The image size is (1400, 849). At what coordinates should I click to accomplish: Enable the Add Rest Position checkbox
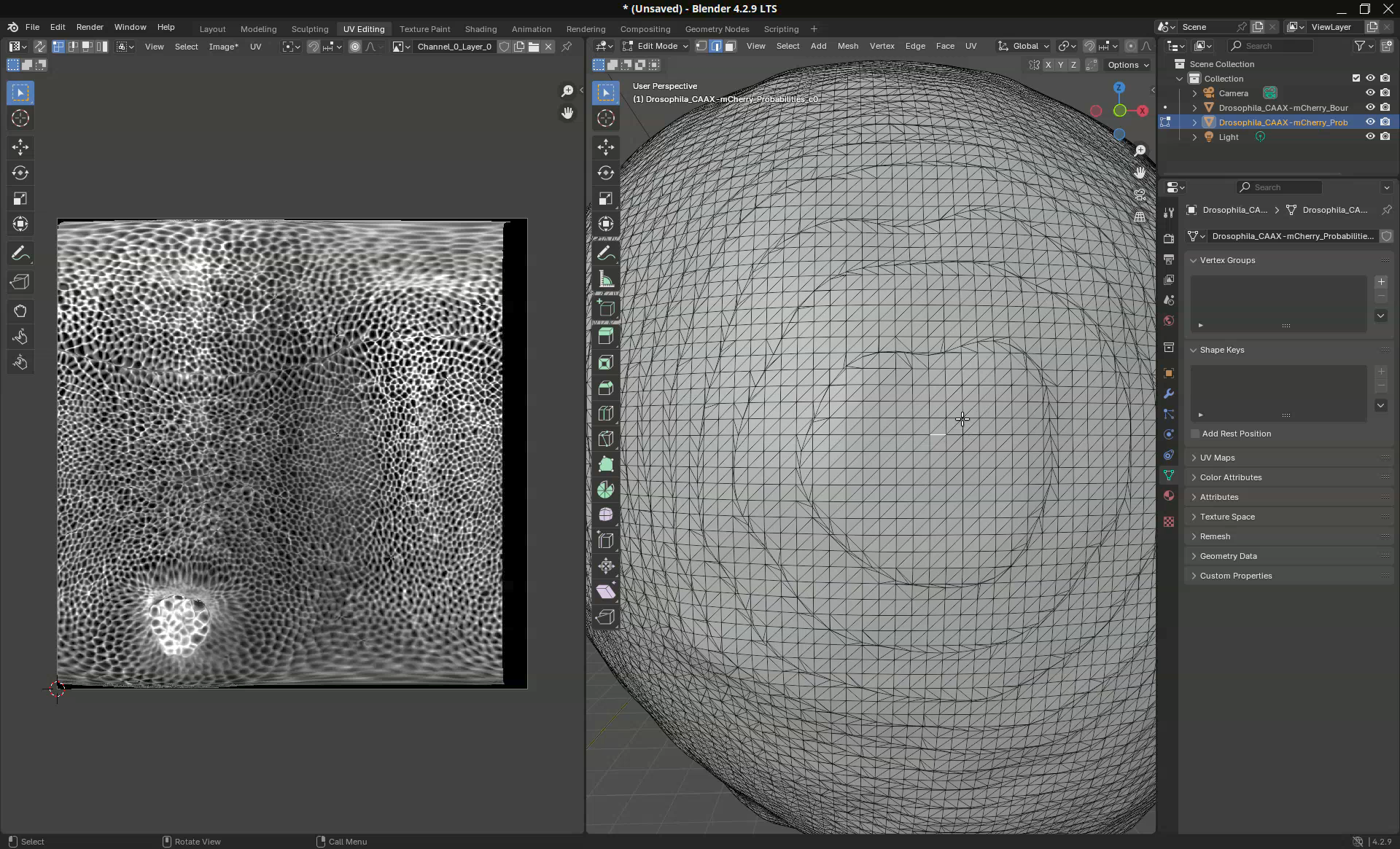pos(1195,434)
